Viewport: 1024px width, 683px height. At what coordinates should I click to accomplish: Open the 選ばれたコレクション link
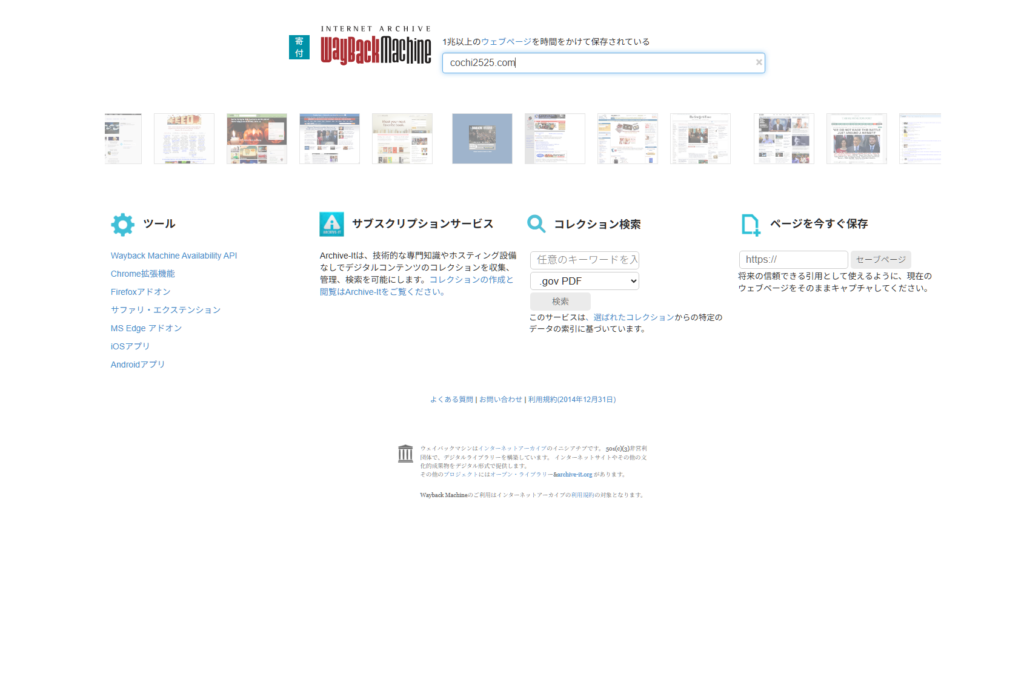click(x=633, y=317)
